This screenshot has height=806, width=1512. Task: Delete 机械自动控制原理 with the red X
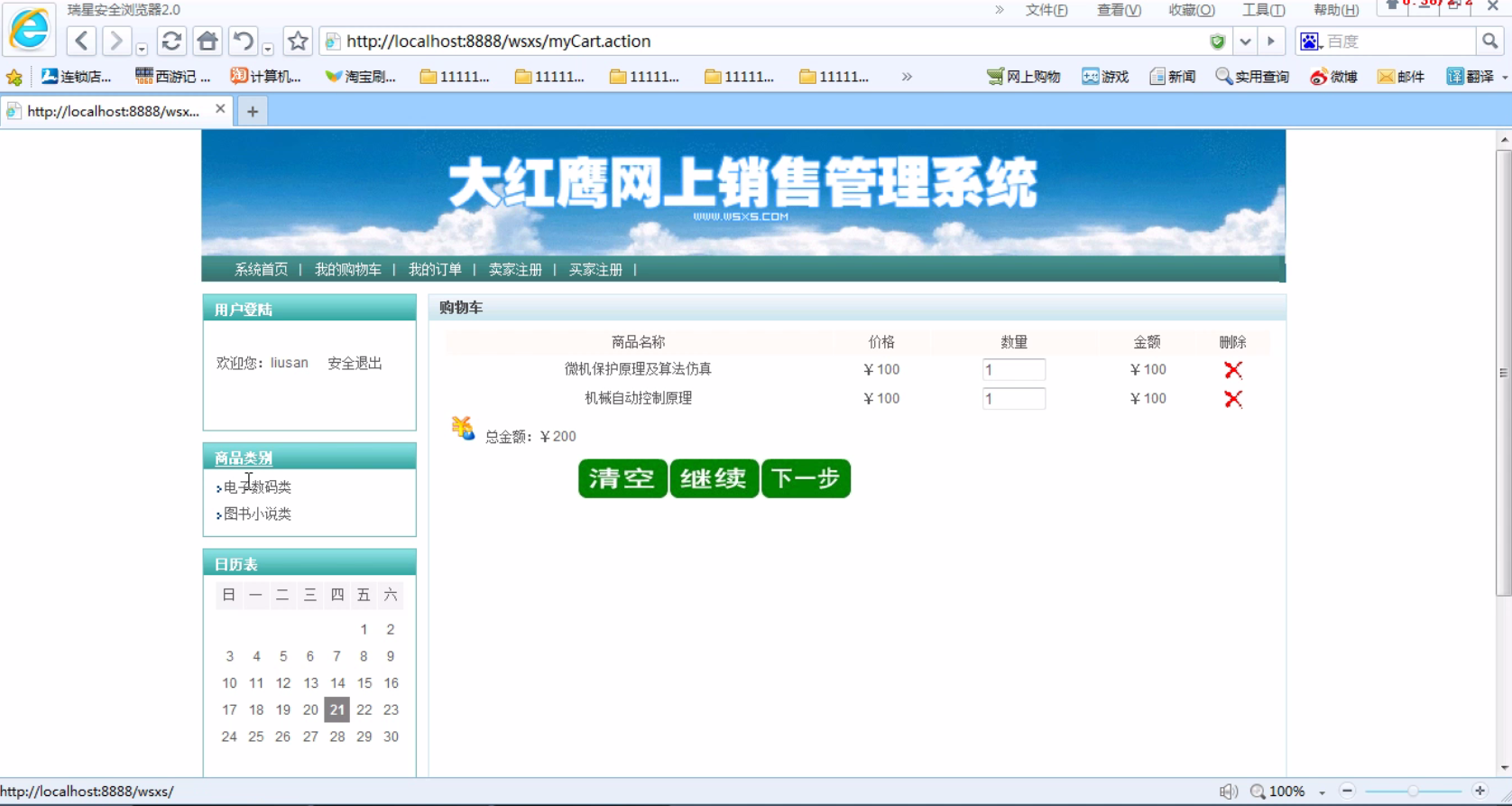(x=1233, y=399)
